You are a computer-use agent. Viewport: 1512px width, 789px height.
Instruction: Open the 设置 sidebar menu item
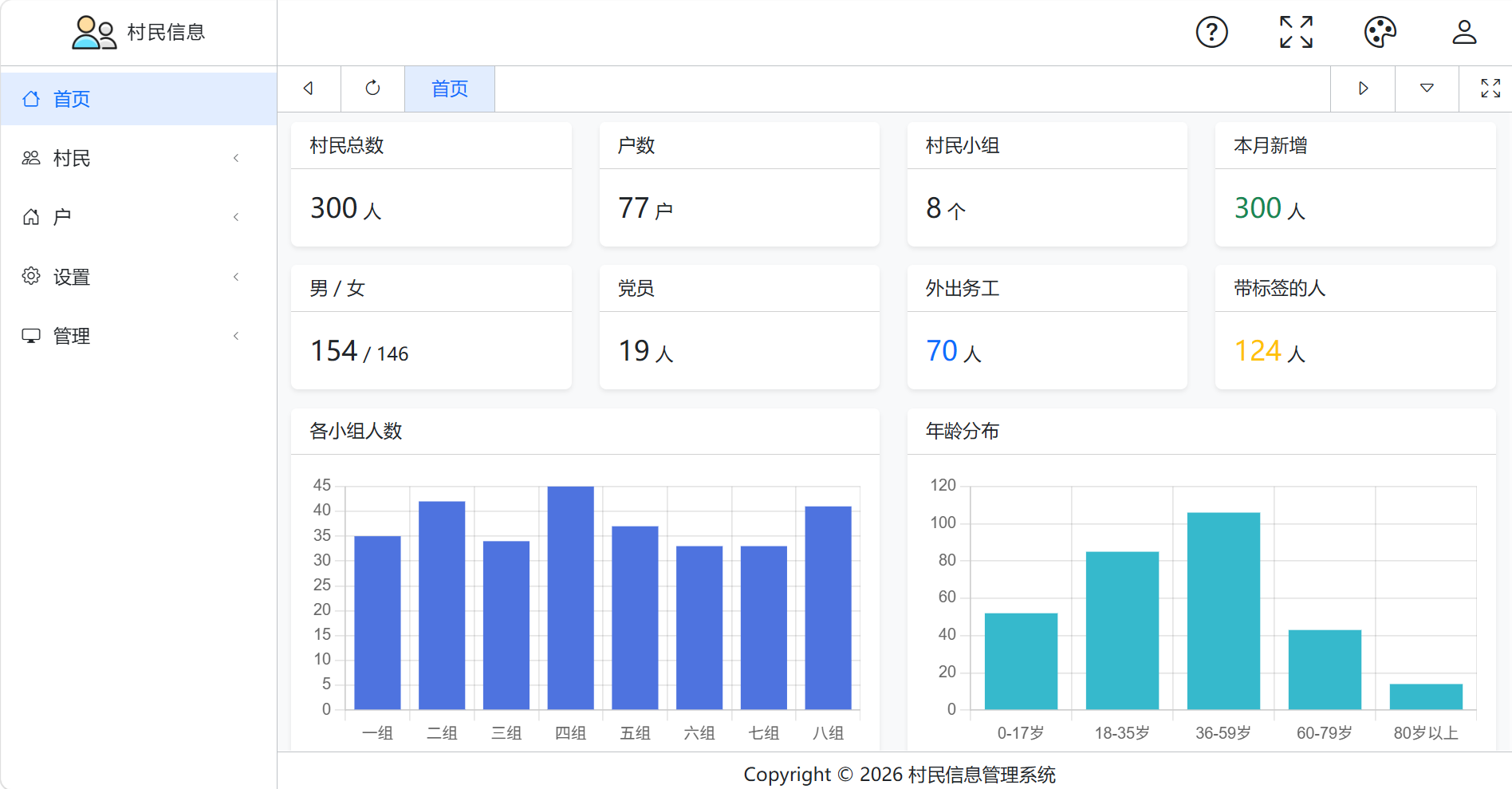(139, 277)
